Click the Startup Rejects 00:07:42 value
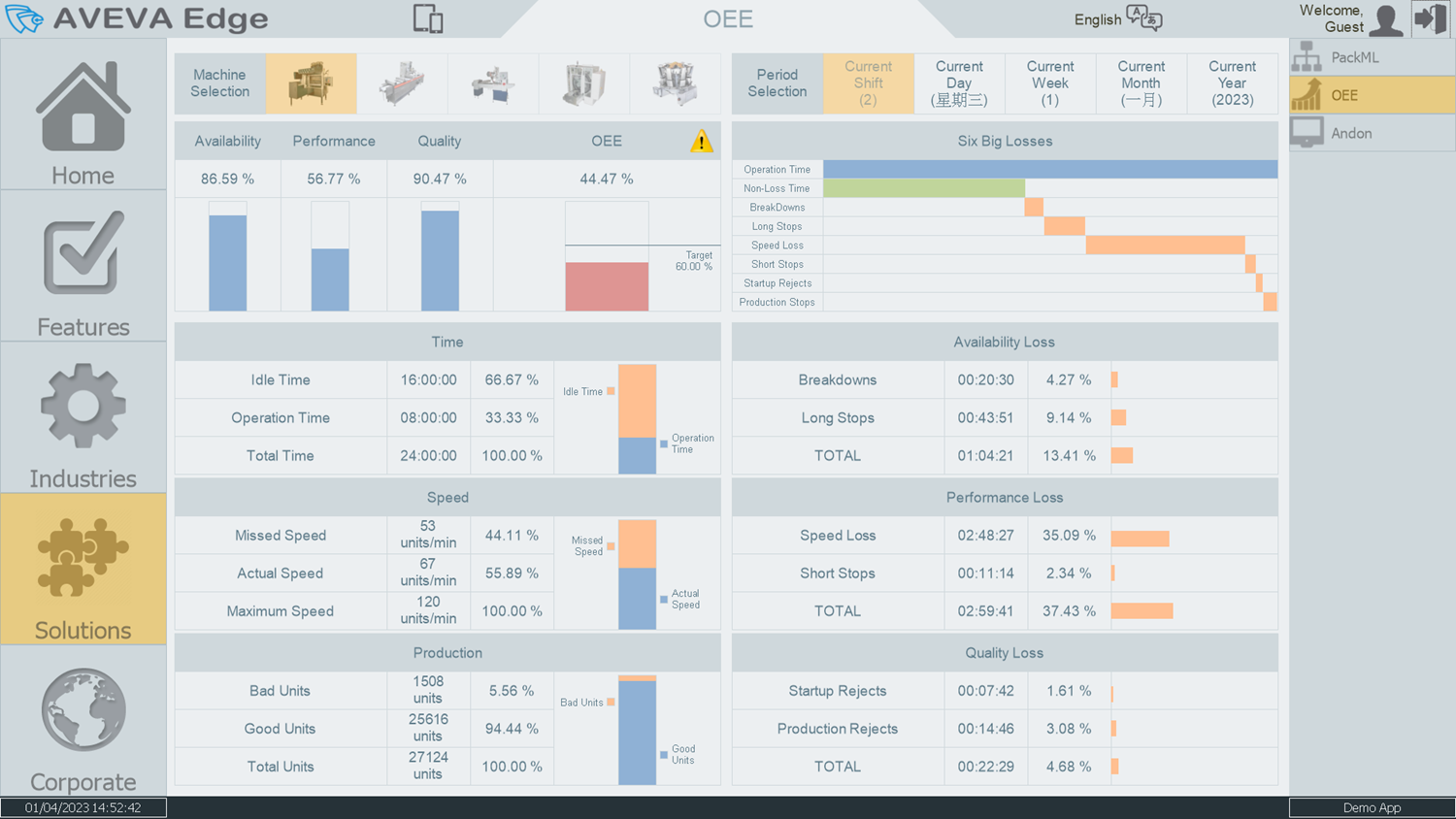This screenshot has height=819, width=1456. (x=985, y=691)
